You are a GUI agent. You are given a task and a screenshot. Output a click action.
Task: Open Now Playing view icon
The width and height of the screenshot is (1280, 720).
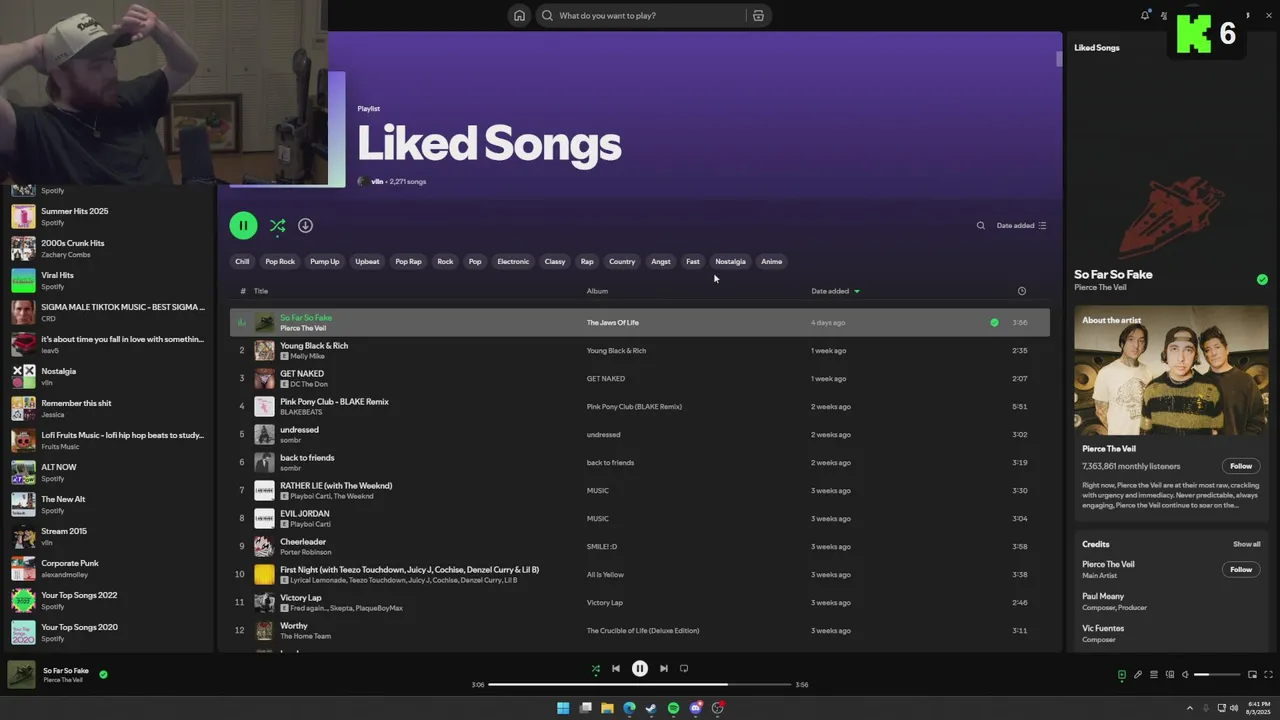point(1121,675)
